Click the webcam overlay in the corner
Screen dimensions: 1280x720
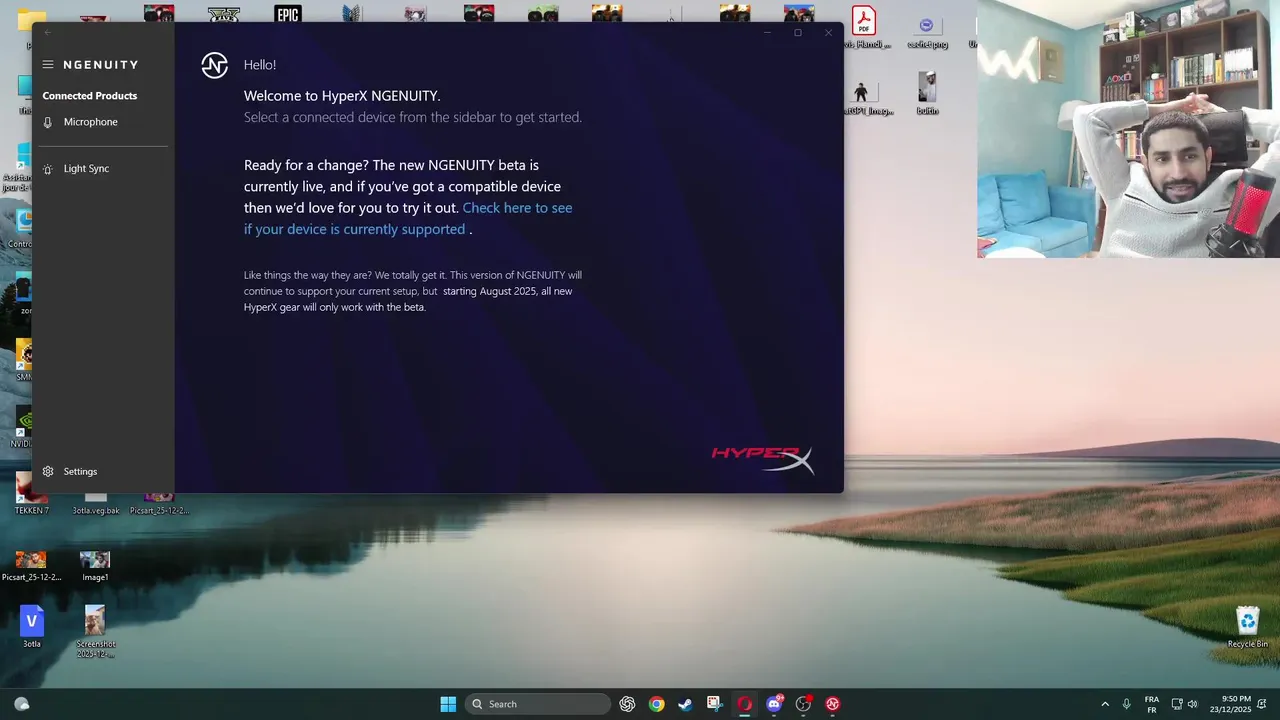pyautogui.click(x=1128, y=129)
